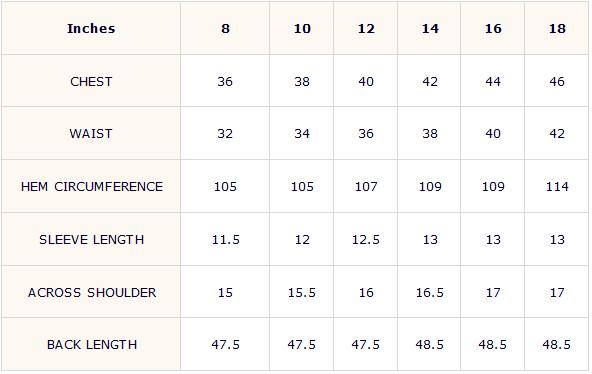Click sleeve length value 11.5
Screen dimensions: 592x374
225,240
